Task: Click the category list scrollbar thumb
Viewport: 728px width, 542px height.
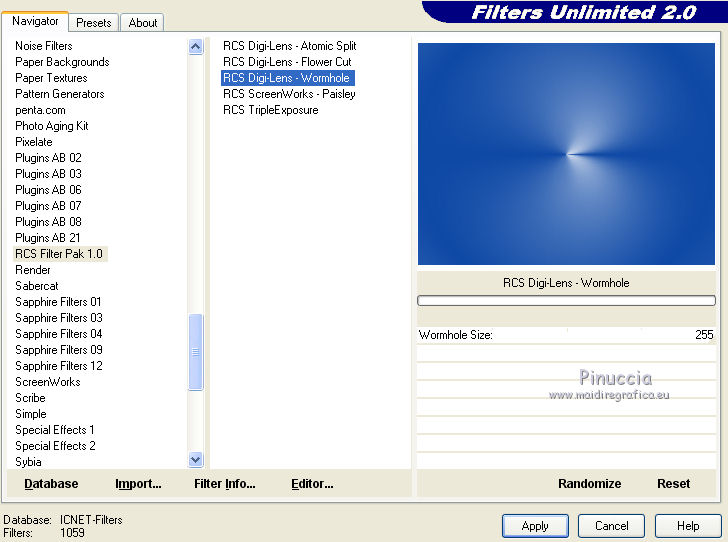Action: (x=195, y=352)
